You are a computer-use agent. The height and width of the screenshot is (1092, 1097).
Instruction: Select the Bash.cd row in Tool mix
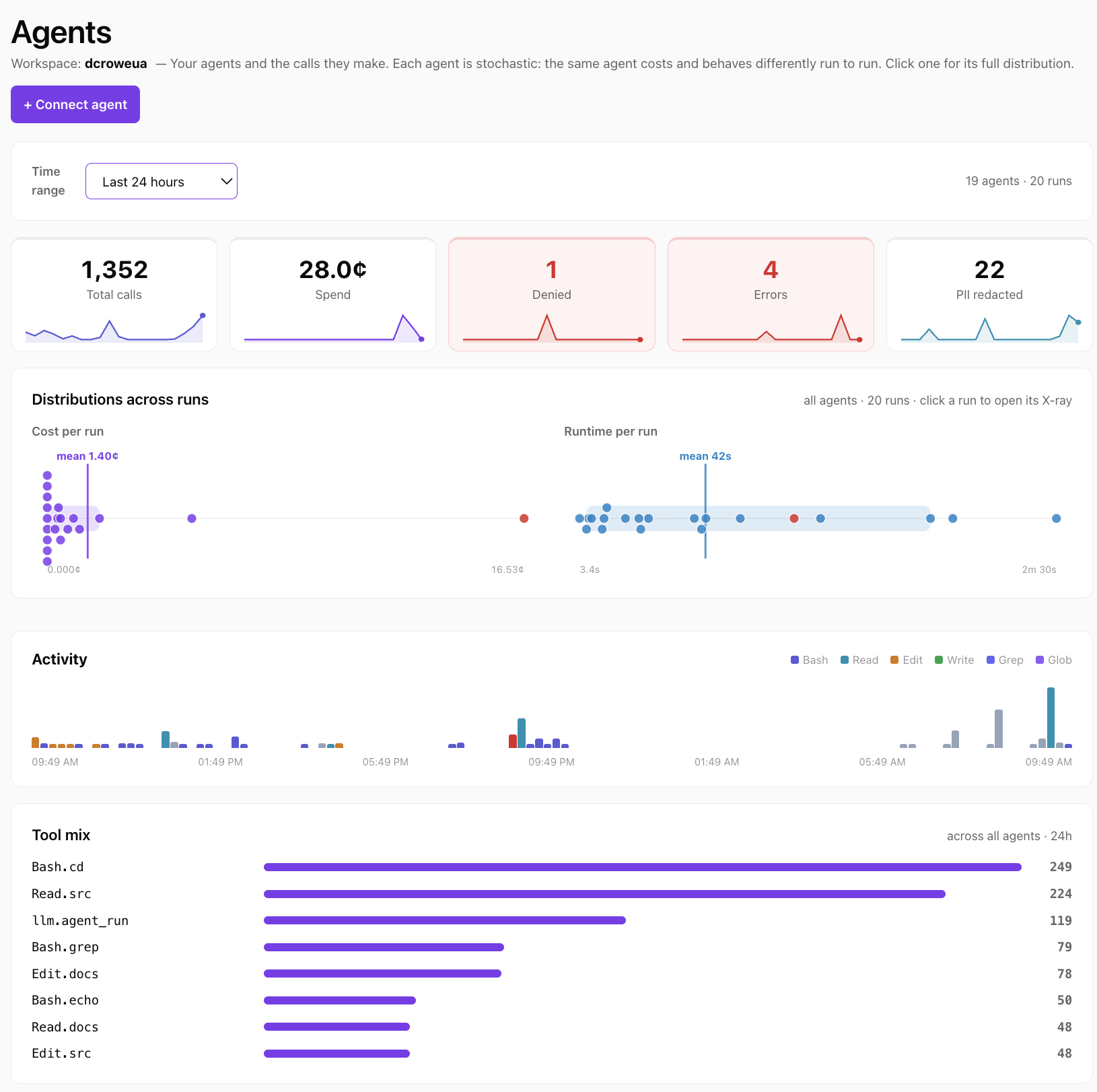(552, 867)
